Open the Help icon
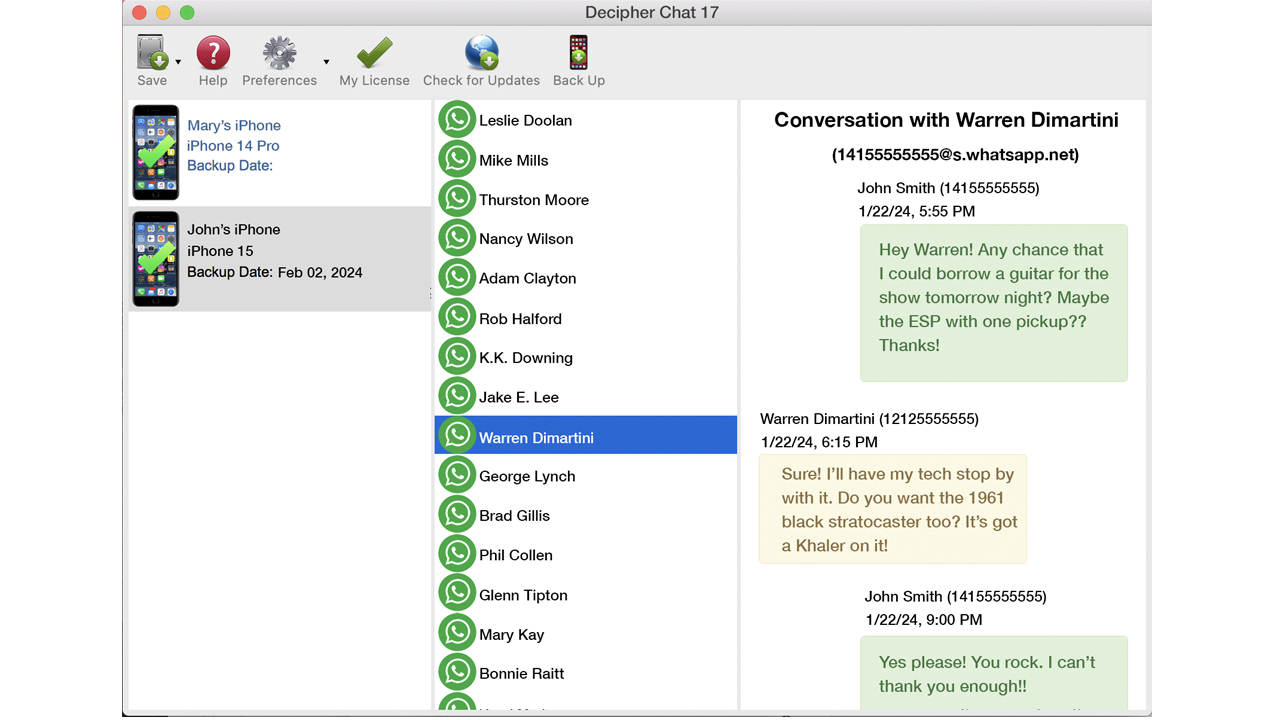 [213, 52]
